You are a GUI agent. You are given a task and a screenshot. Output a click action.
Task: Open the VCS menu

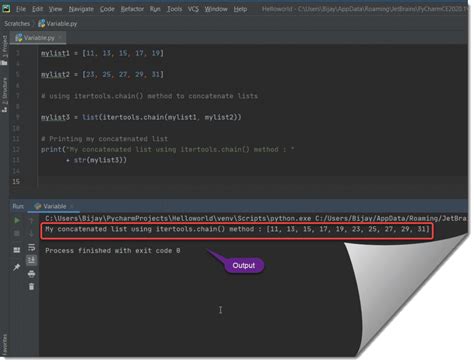[x=193, y=9]
